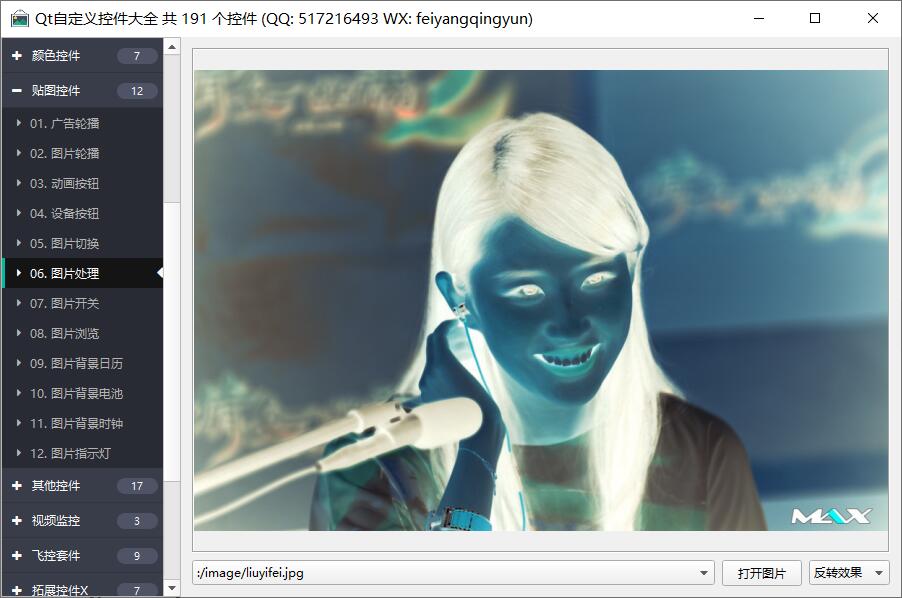
Task: Choose 10. 图片背景电池 item
Action: 76,394
